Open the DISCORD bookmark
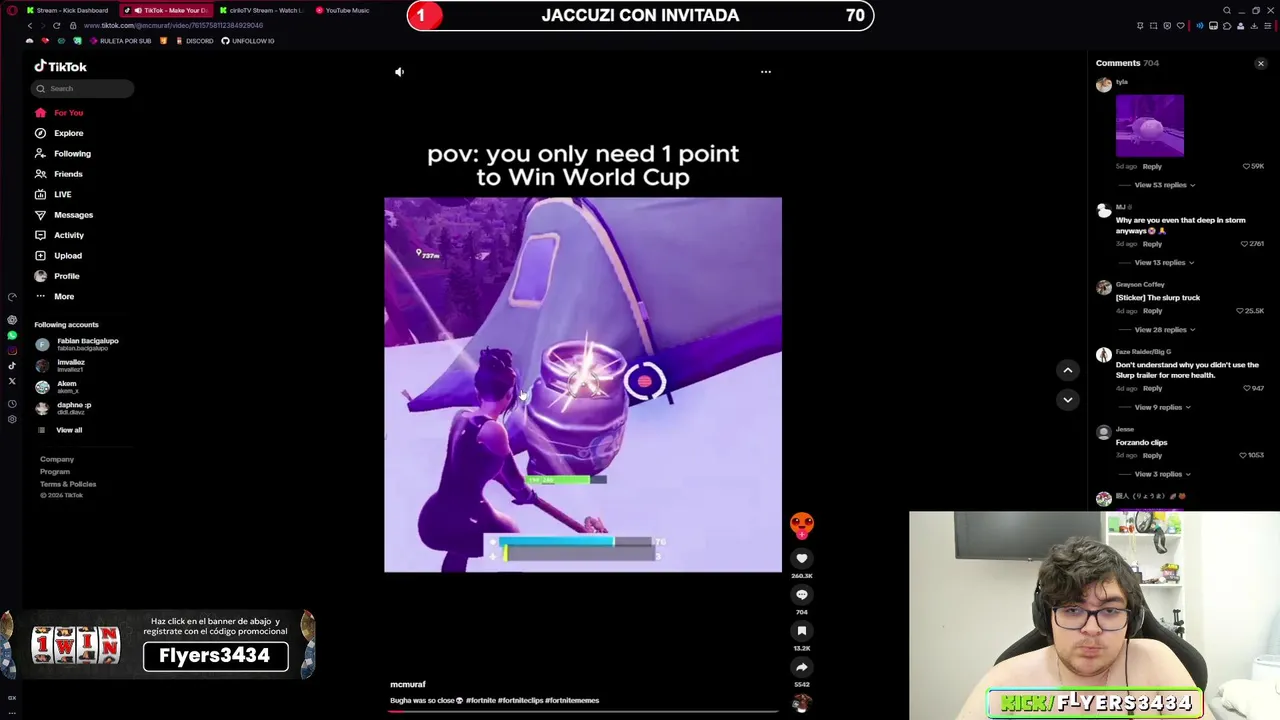The height and width of the screenshot is (720, 1280). coord(194,41)
